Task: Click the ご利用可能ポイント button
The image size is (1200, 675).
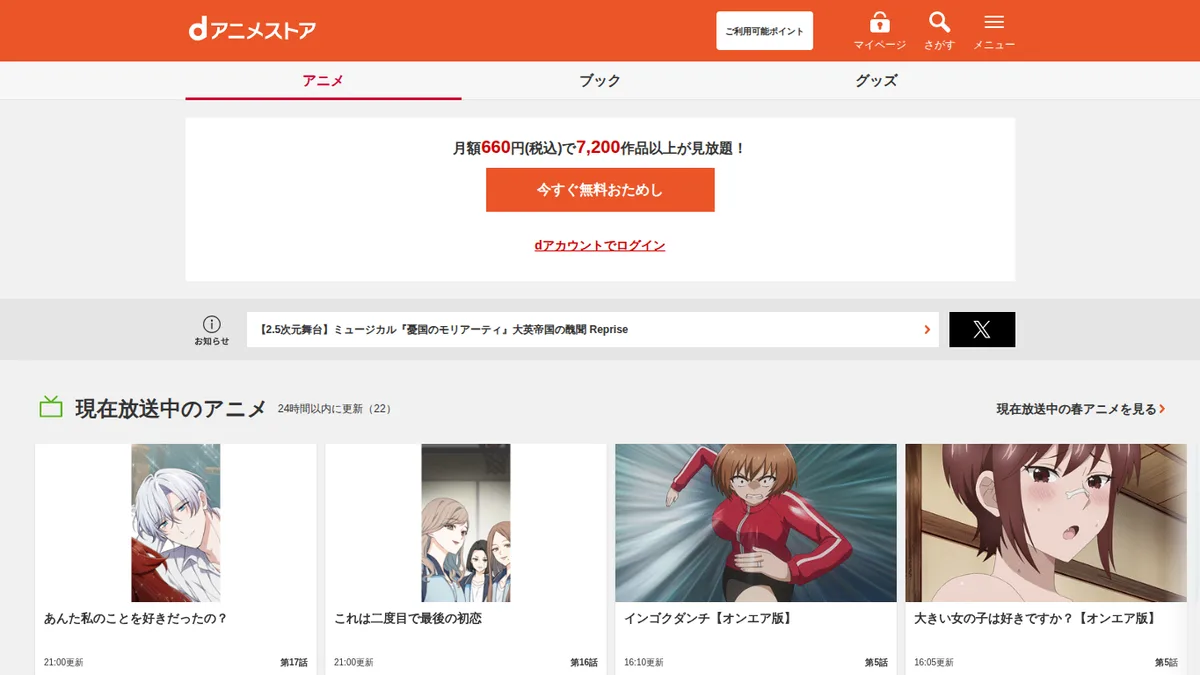Action: pos(765,31)
